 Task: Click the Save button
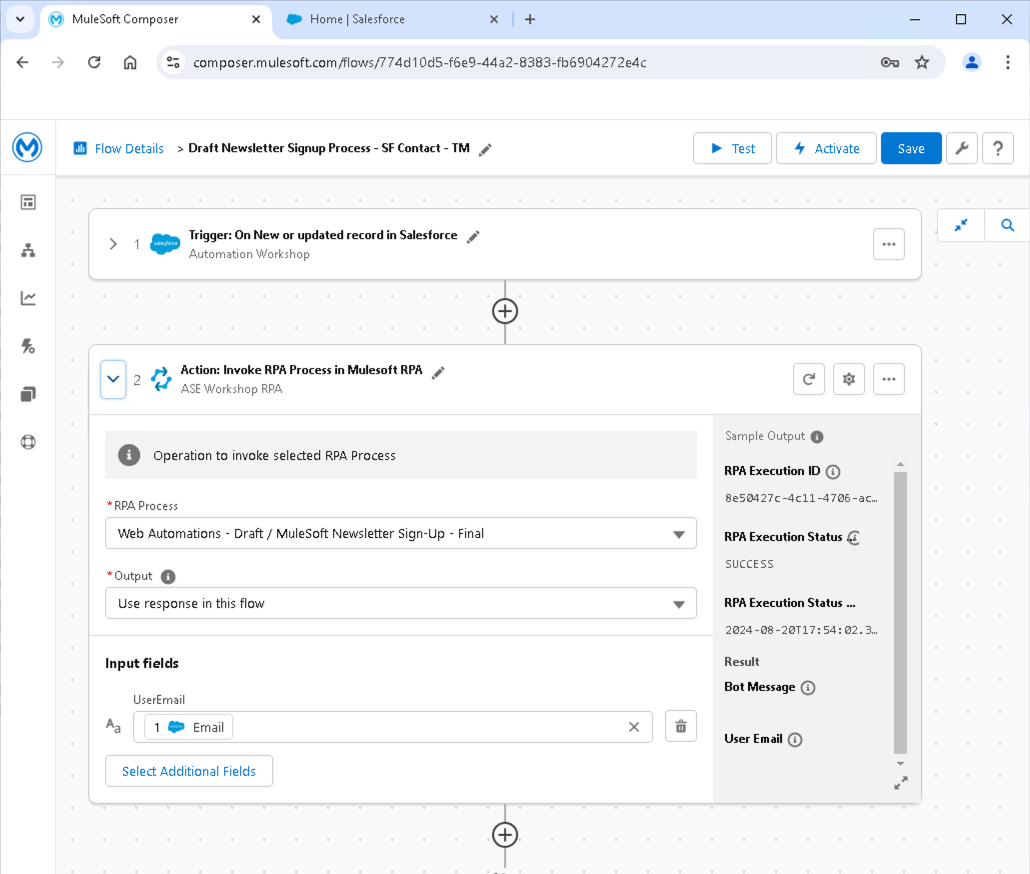[x=910, y=148]
